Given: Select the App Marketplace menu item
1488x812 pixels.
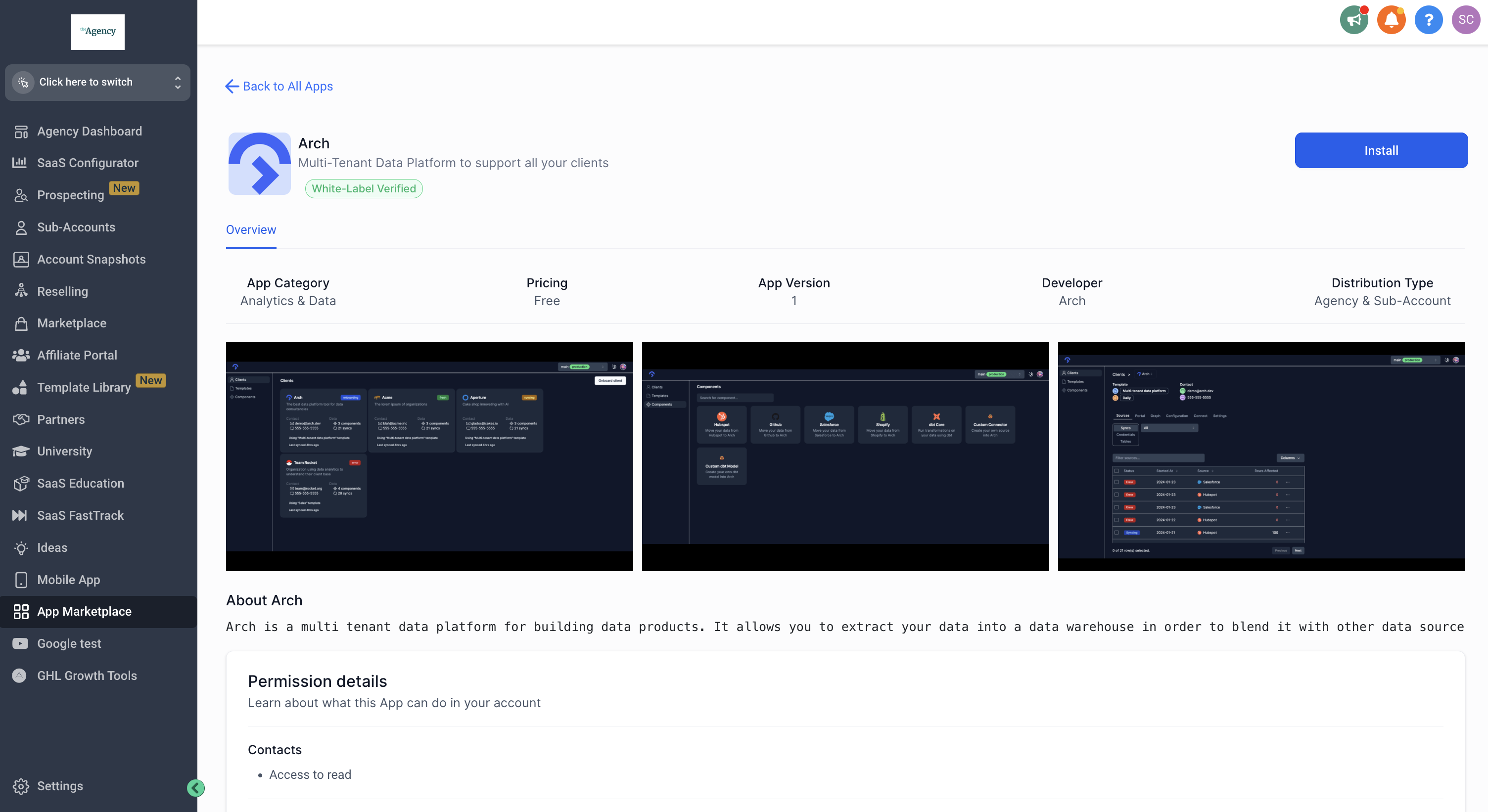Looking at the screenshot, I should coord(99,612).
